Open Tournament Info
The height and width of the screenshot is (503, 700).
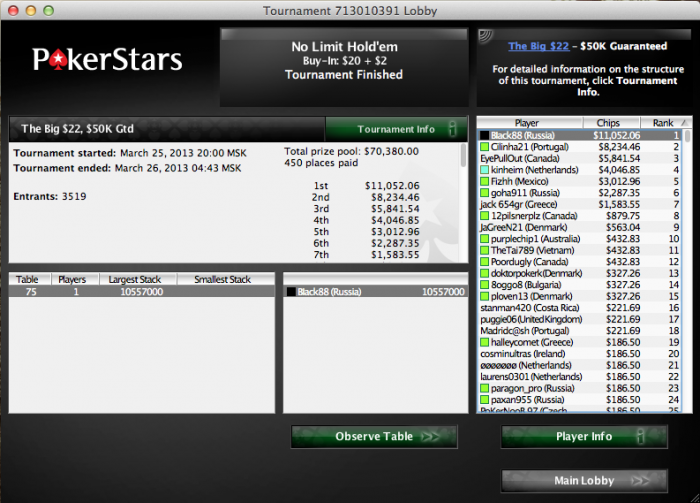(x=396, y=129)
